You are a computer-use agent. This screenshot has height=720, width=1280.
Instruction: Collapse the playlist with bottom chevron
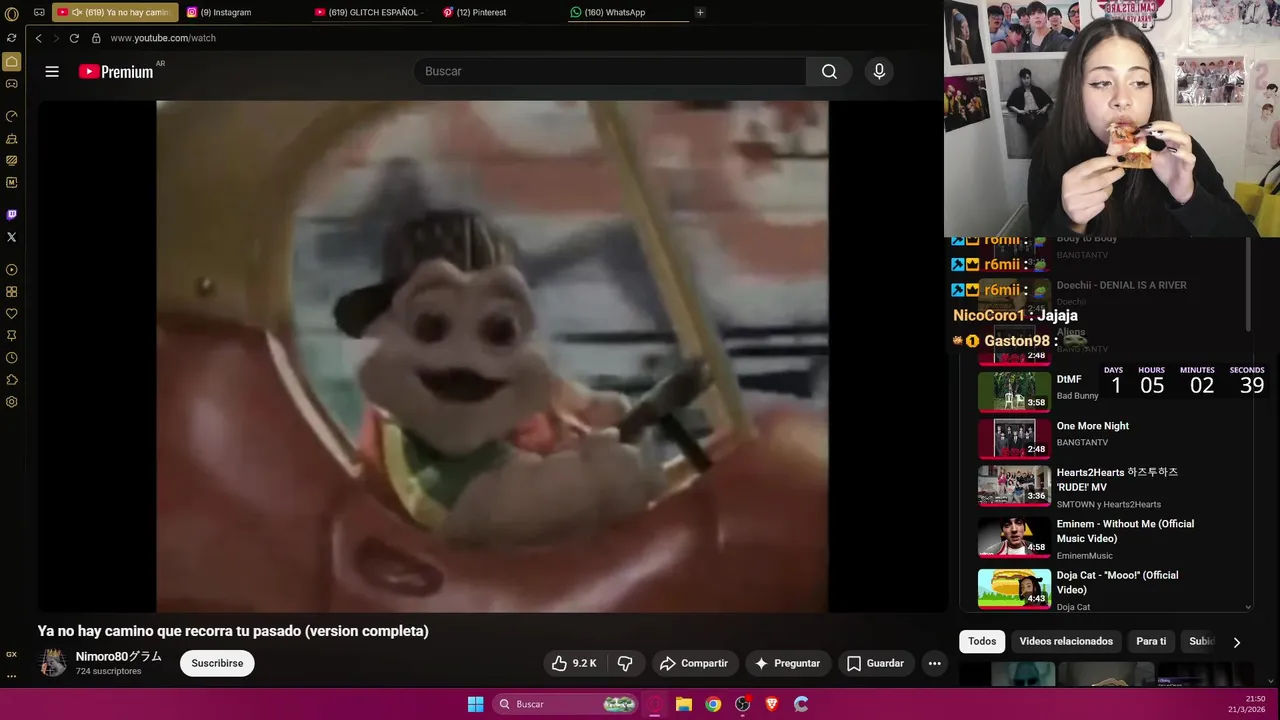tap(1248, 607)
